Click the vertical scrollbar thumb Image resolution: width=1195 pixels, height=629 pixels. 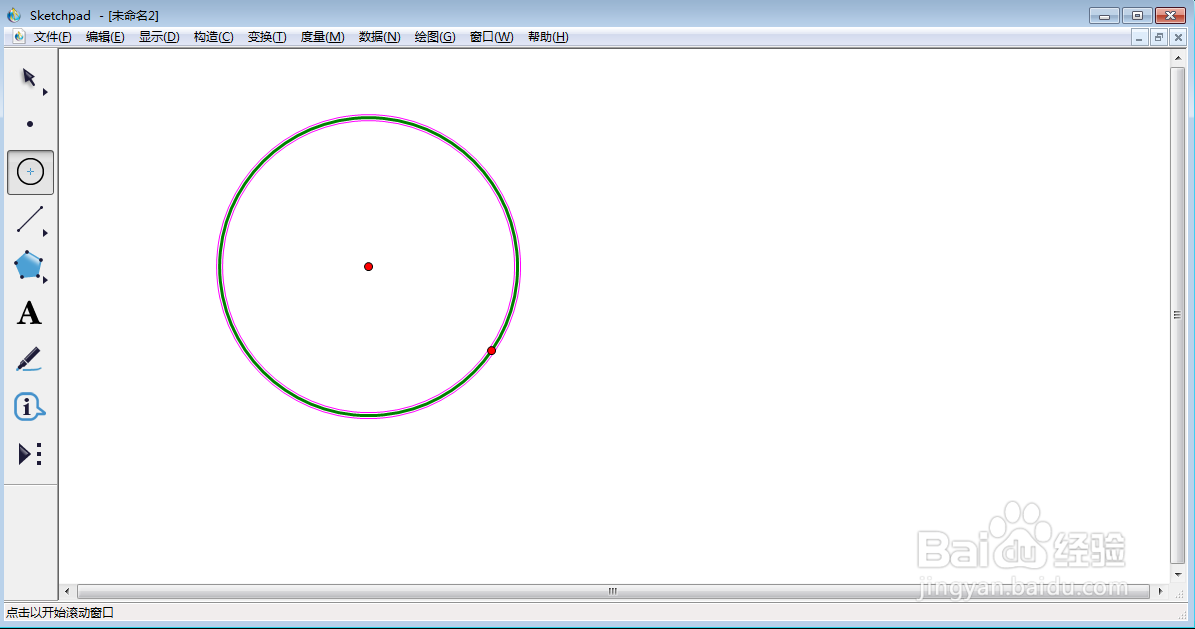coord(1177,315)
